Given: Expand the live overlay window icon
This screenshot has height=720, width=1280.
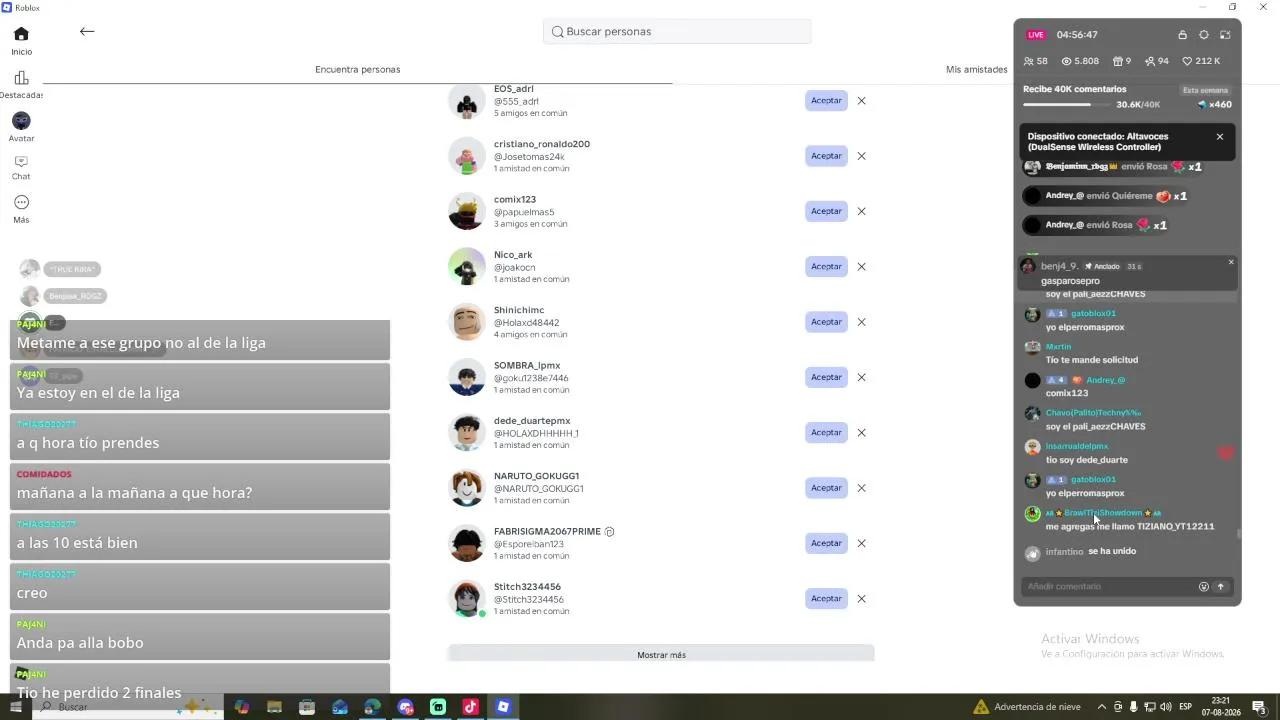Looking at the screenshot, I should coord(1225,35).
